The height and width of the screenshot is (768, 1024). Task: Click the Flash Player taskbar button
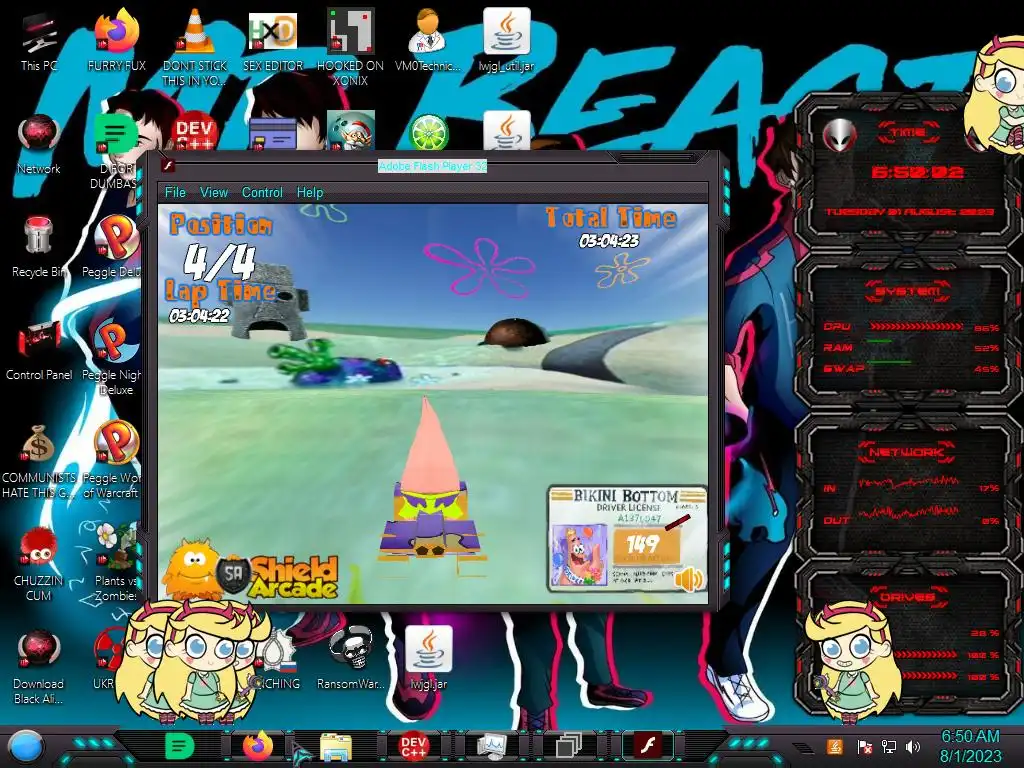click(647, 745)
